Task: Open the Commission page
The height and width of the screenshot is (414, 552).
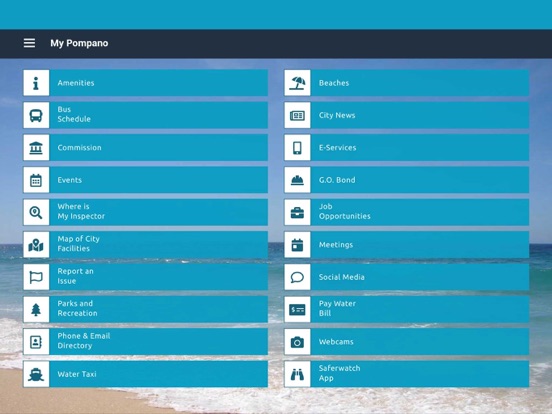Action: coord(145,148)
